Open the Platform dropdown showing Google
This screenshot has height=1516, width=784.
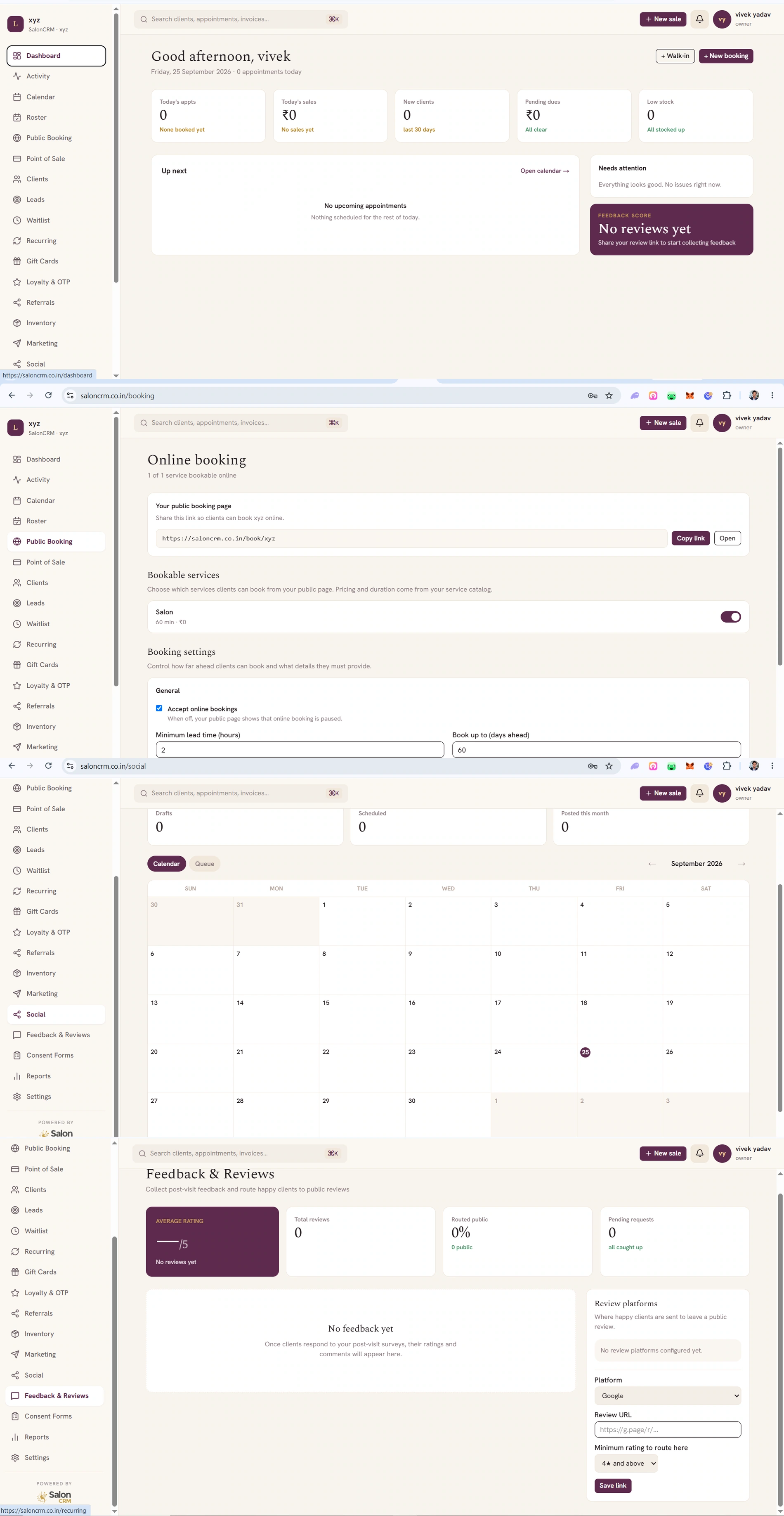pos(668,1395)
